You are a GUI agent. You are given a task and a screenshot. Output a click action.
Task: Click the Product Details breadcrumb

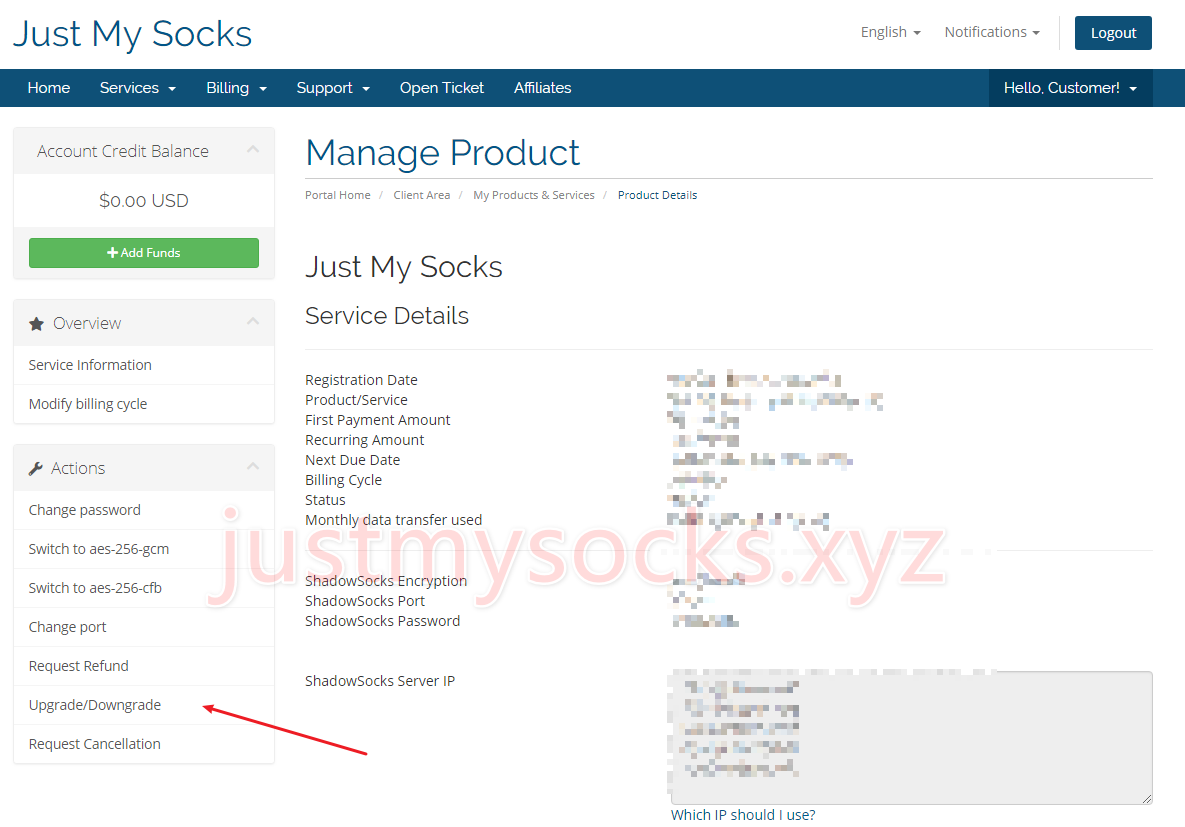657,195
